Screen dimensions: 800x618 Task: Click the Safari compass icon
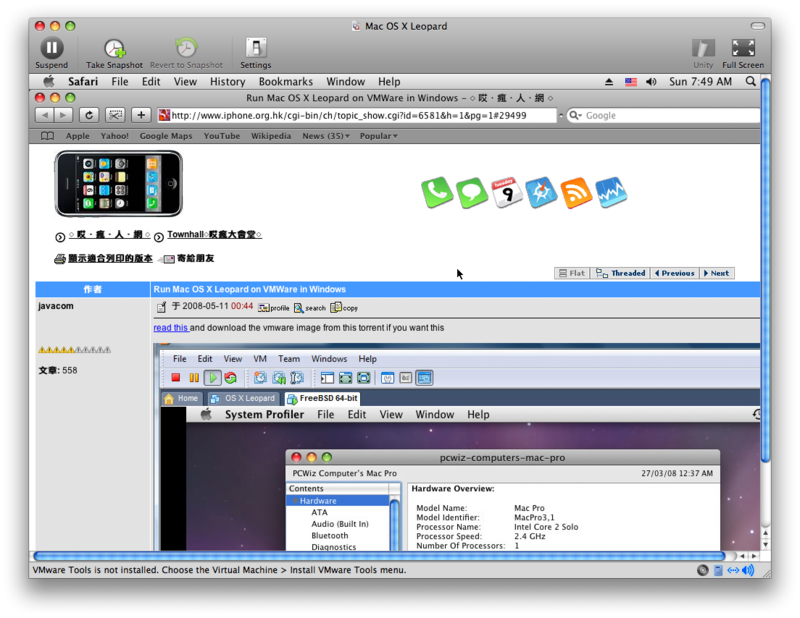click(541, 192)
